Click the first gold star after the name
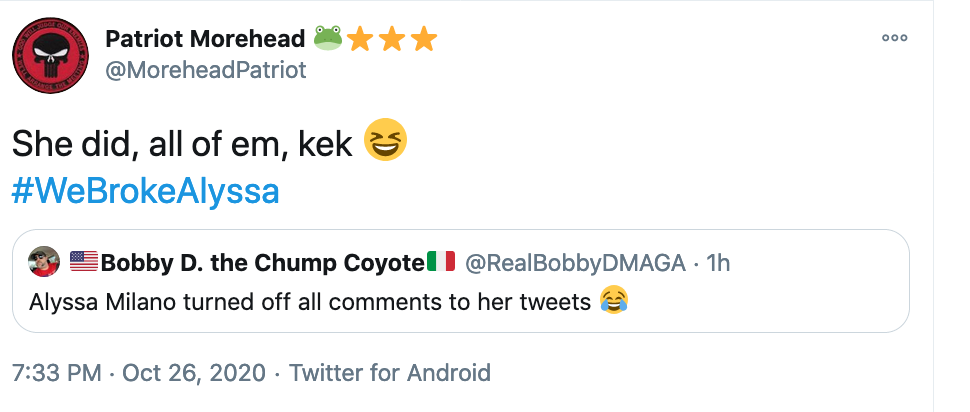Screen dimensions: 970x412 359,40
